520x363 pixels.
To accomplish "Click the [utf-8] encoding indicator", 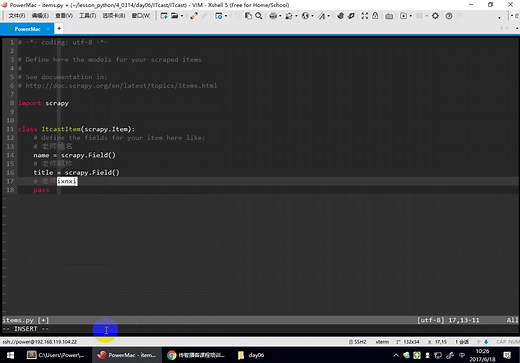I will [431, 320].
